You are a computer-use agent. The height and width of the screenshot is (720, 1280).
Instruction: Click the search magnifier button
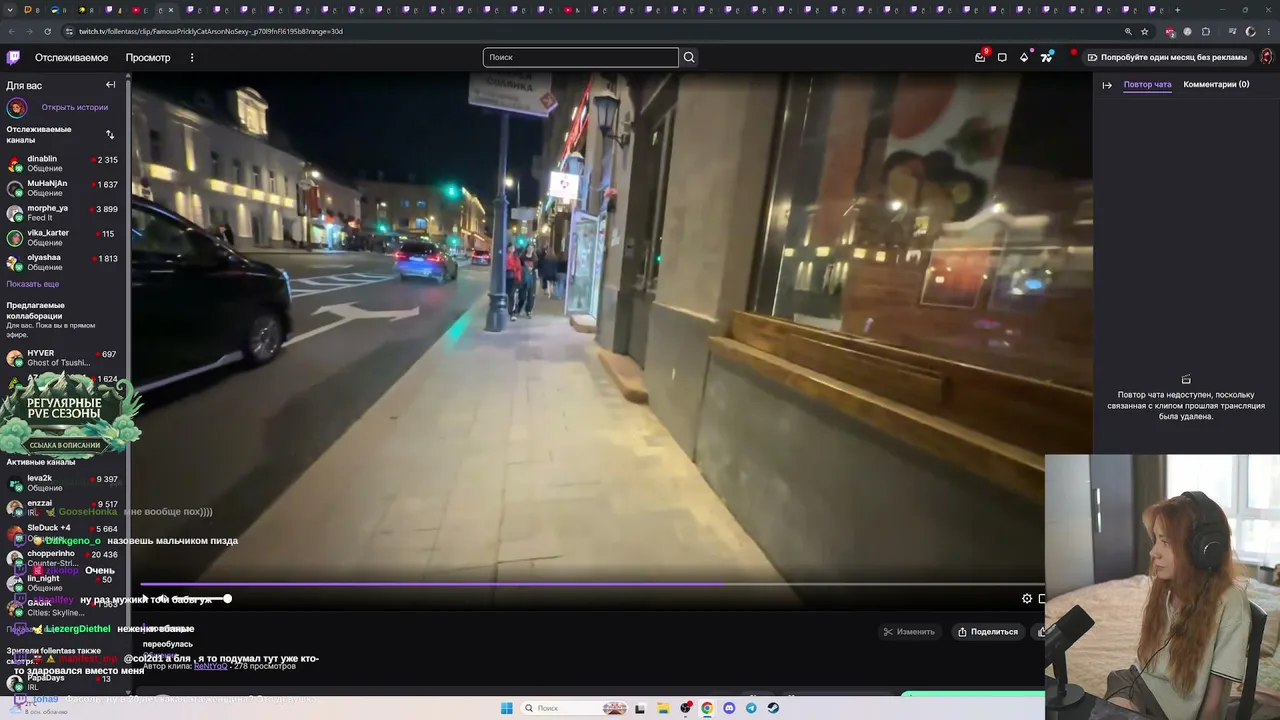pos(689,57)
